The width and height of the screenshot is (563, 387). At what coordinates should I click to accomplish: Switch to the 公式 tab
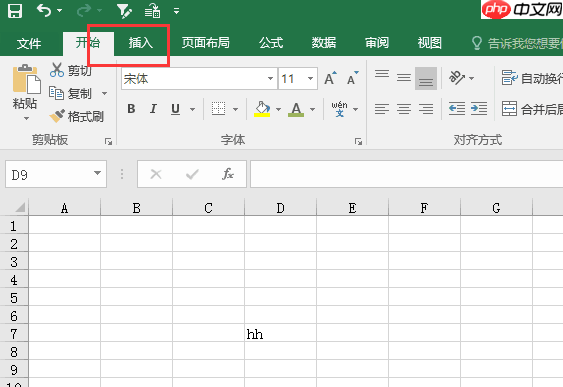click(x=271, y=43)
